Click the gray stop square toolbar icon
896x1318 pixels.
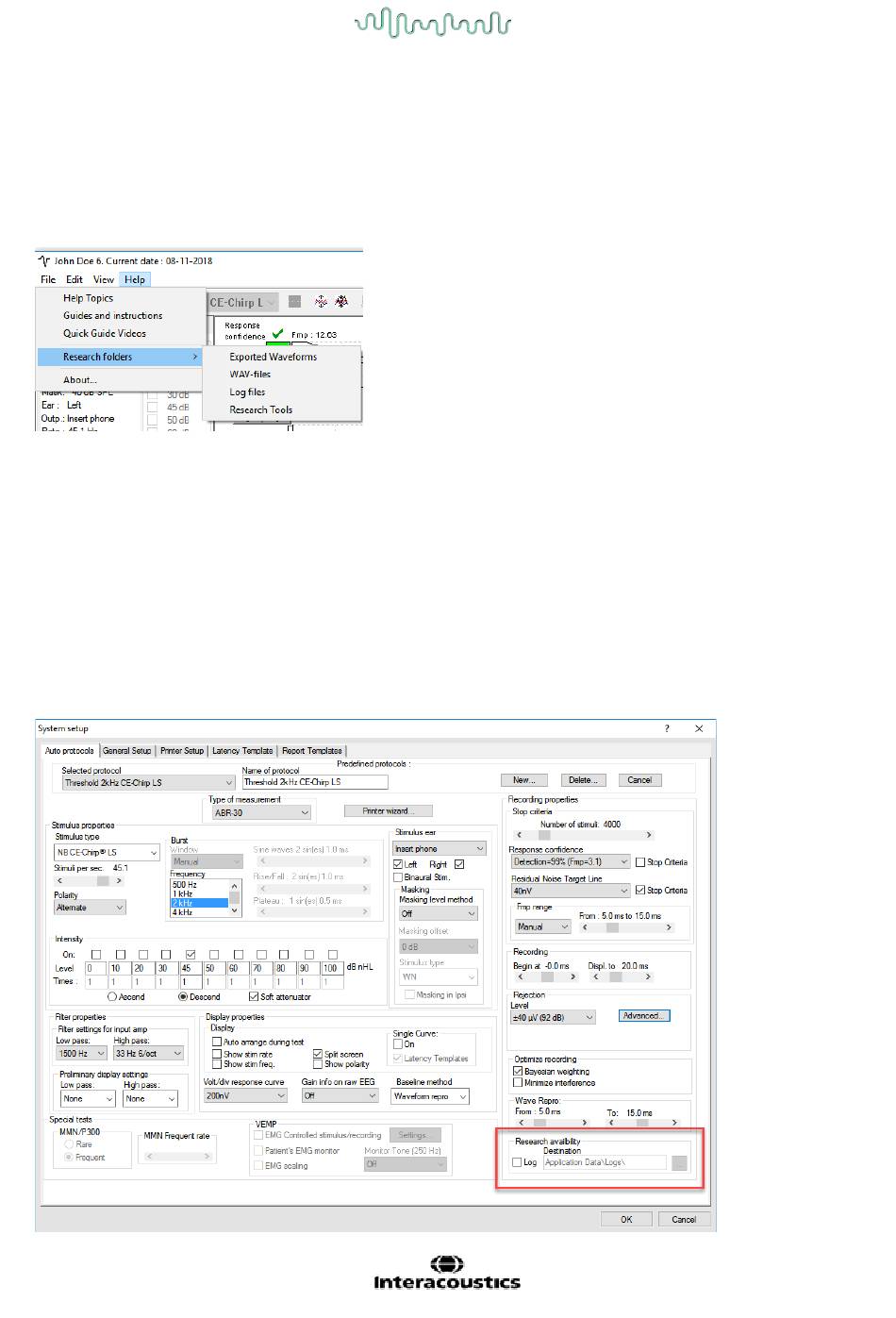pyautogui.click(x=295, y=302)
